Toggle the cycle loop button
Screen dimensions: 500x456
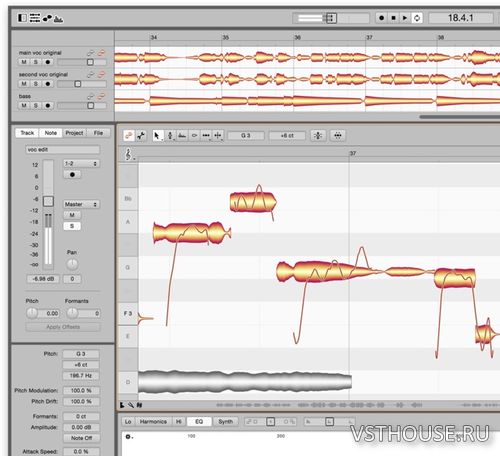(x=417, y=18)
